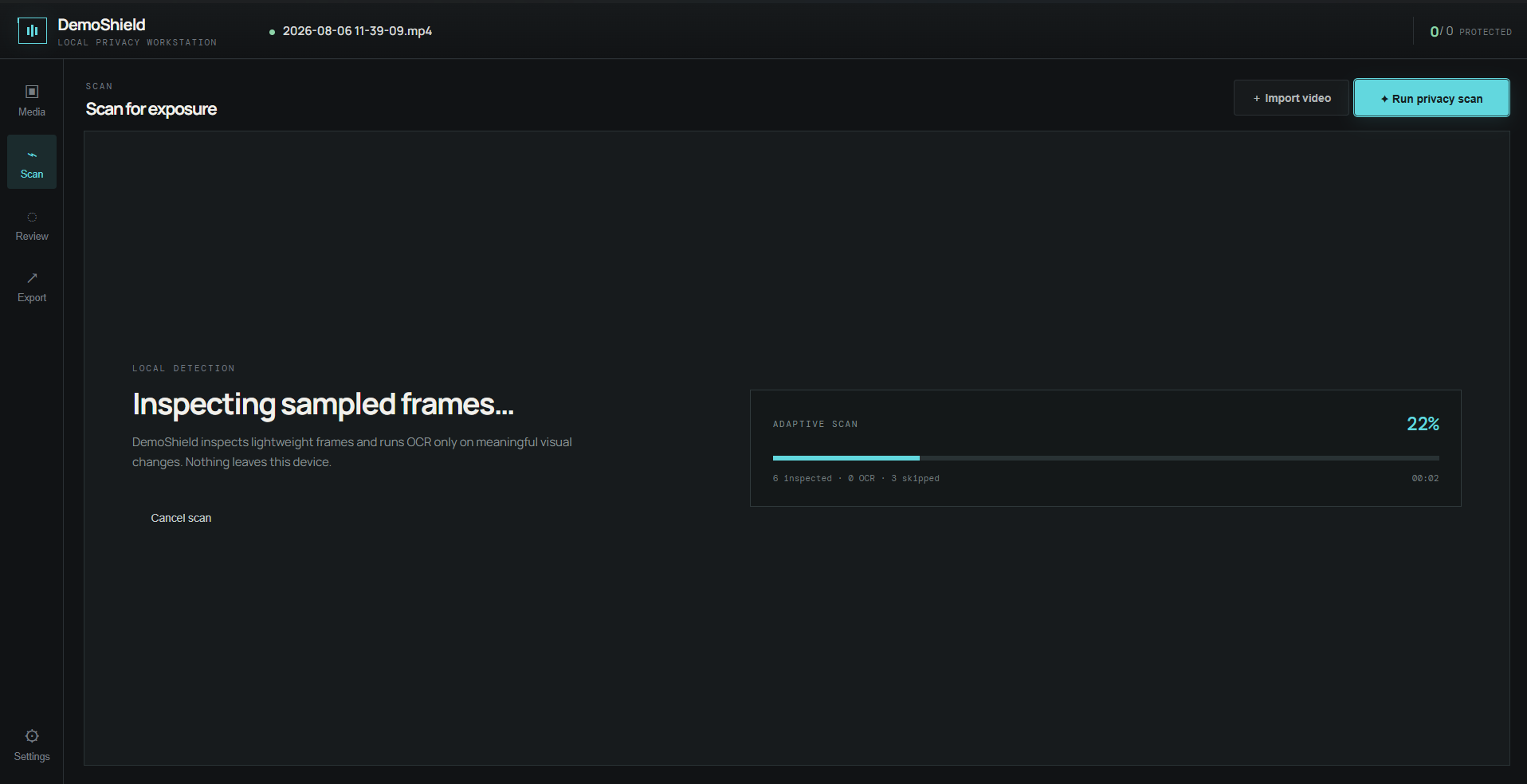The width and height of the screenshot is (1527, 784).
Task: Click the adaptive scan progress bar
Action: click(x=1105, y=458)
